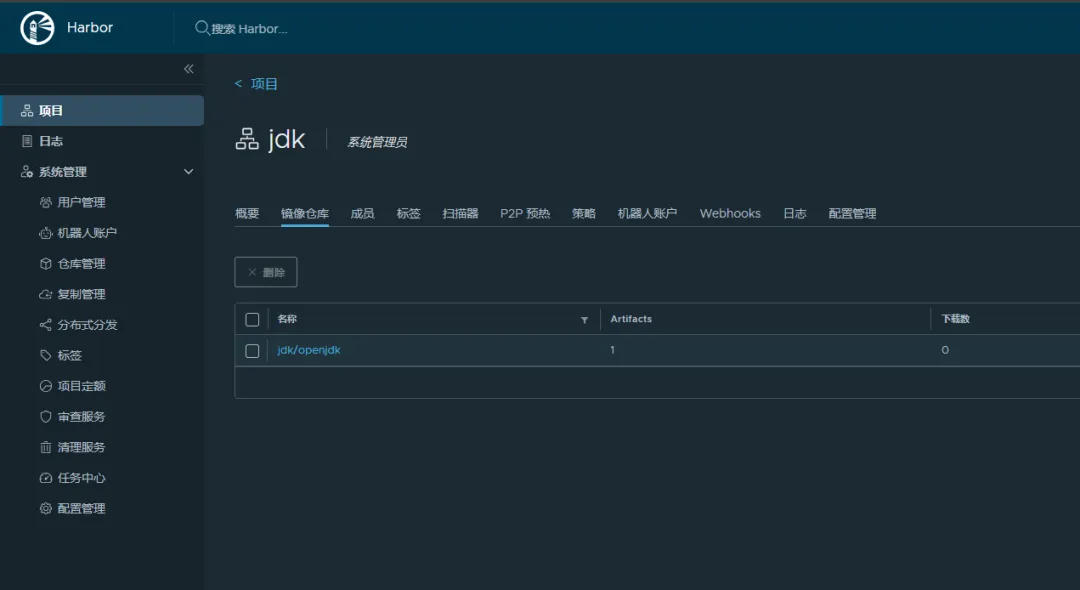Click the Artifacts count 1 cell

pos(612,350)
